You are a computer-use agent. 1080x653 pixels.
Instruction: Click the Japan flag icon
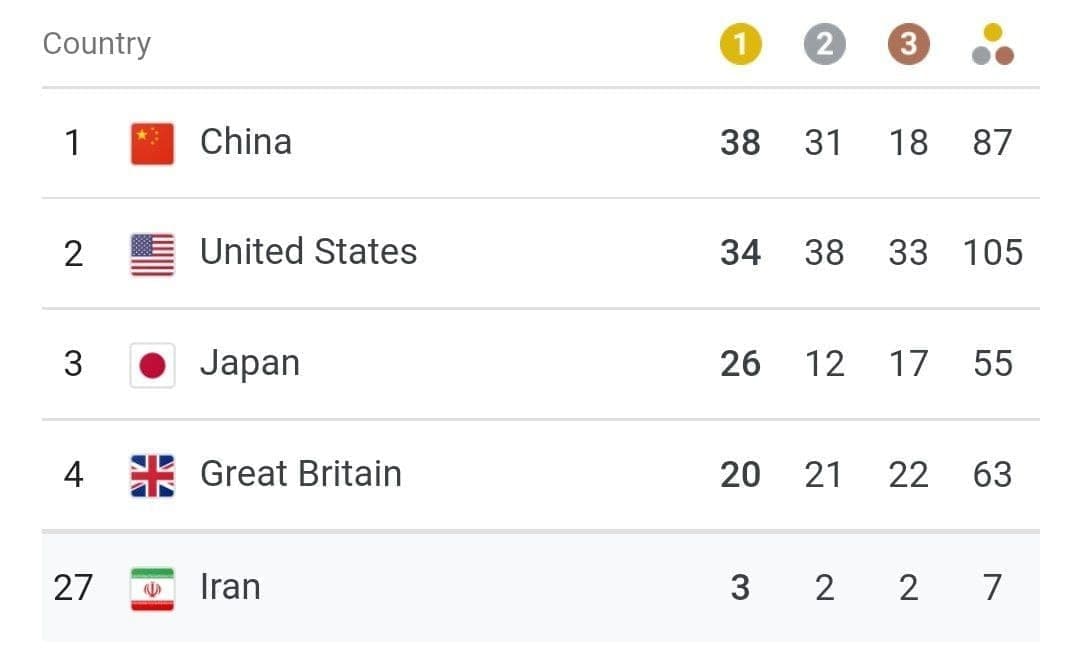click(152, 365)
